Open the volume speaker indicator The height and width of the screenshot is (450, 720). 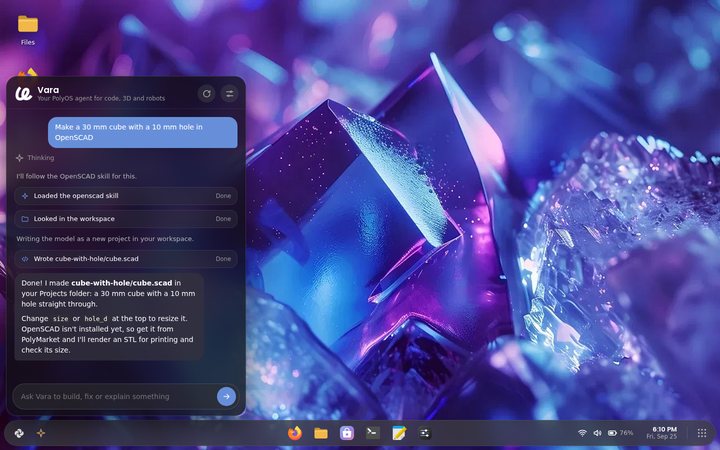pyautogui.click(x=597, y=433)
